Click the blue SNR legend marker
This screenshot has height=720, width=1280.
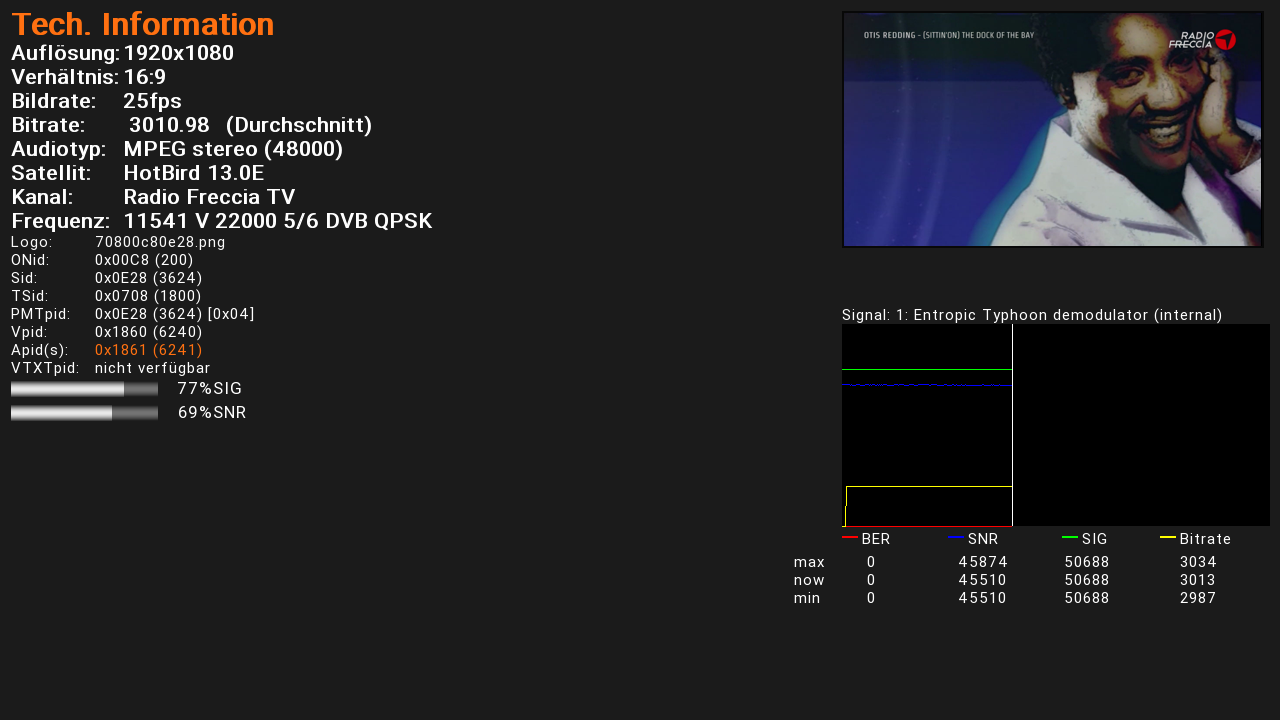[x=956, y=537]
